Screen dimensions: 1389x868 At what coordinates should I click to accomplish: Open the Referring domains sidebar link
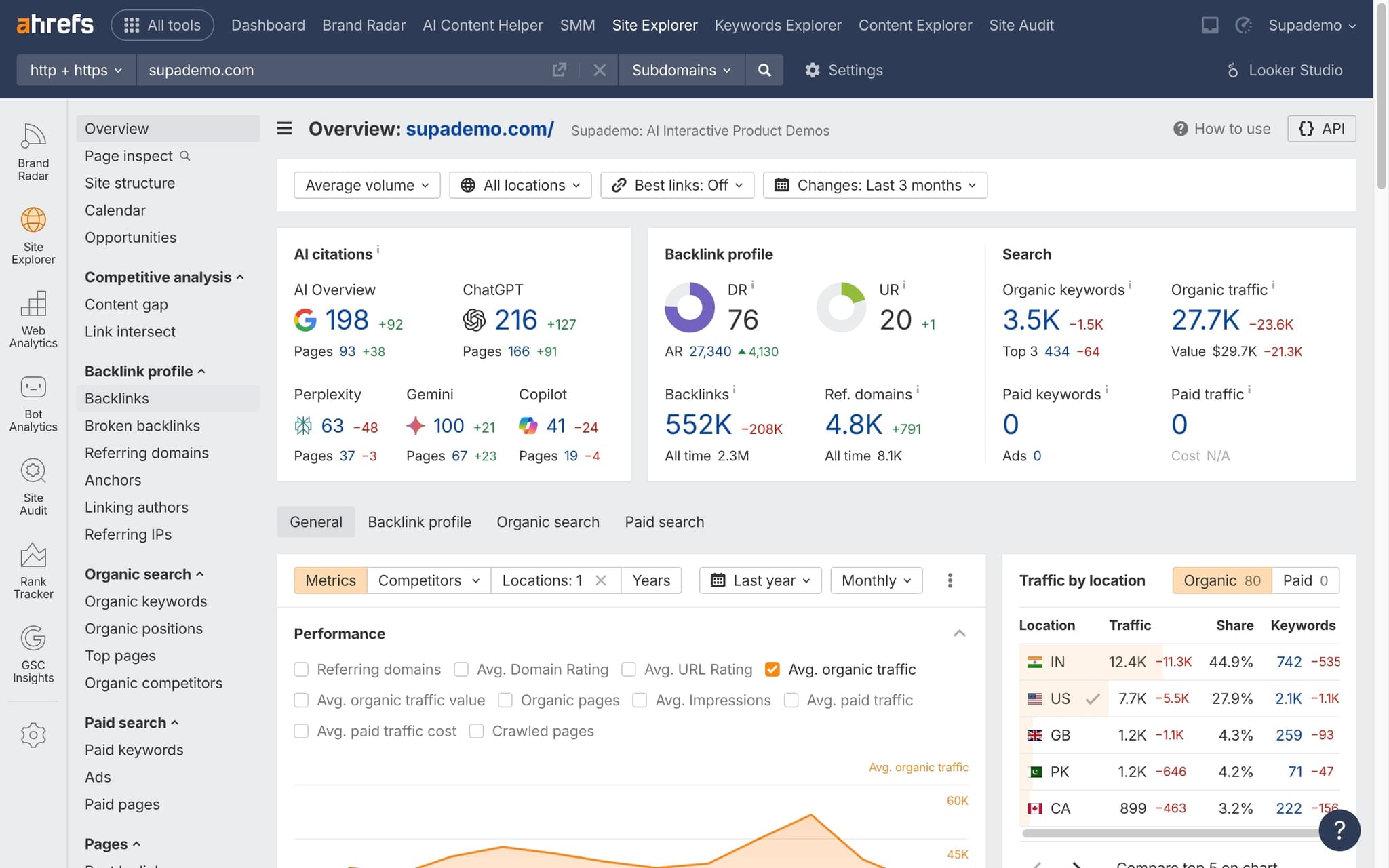tap(146, 453)
